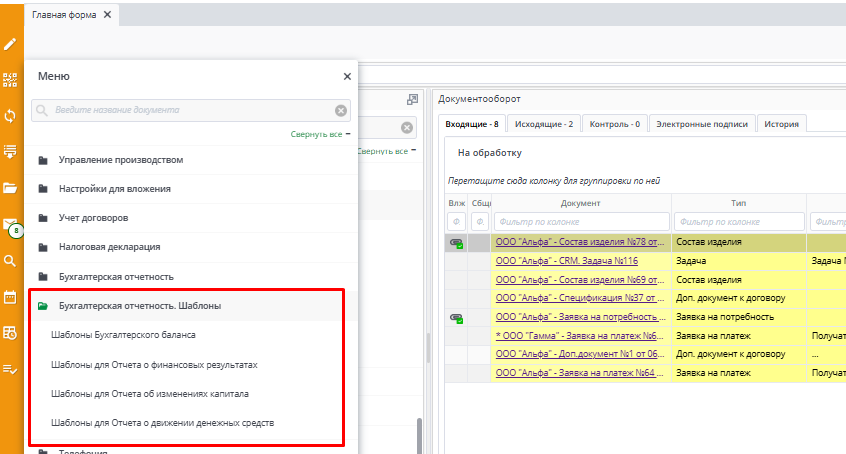Image resolution: width=846 pixels, height=454 pixels.
Task: Click the pencil edit icon in sidebar
Action: [x=11, y=44]
